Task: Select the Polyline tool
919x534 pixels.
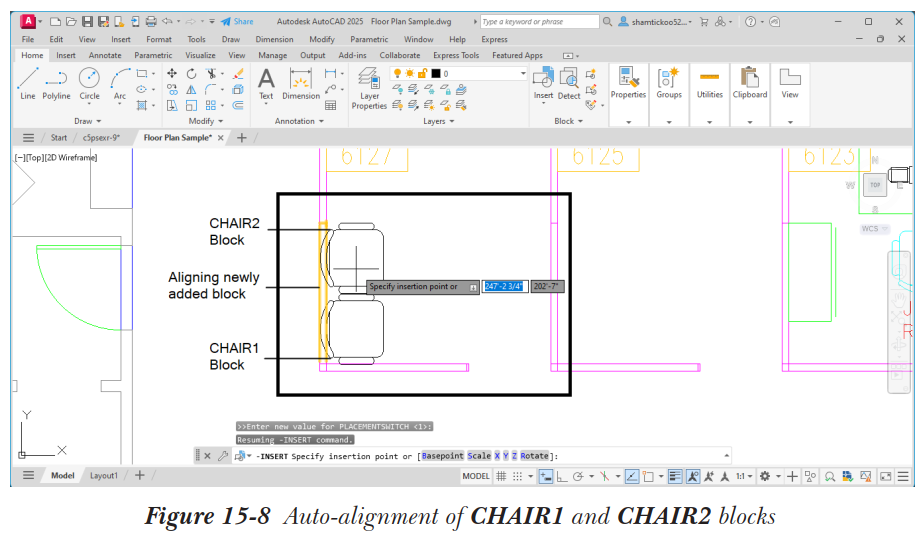Action: tap(56, 83)
